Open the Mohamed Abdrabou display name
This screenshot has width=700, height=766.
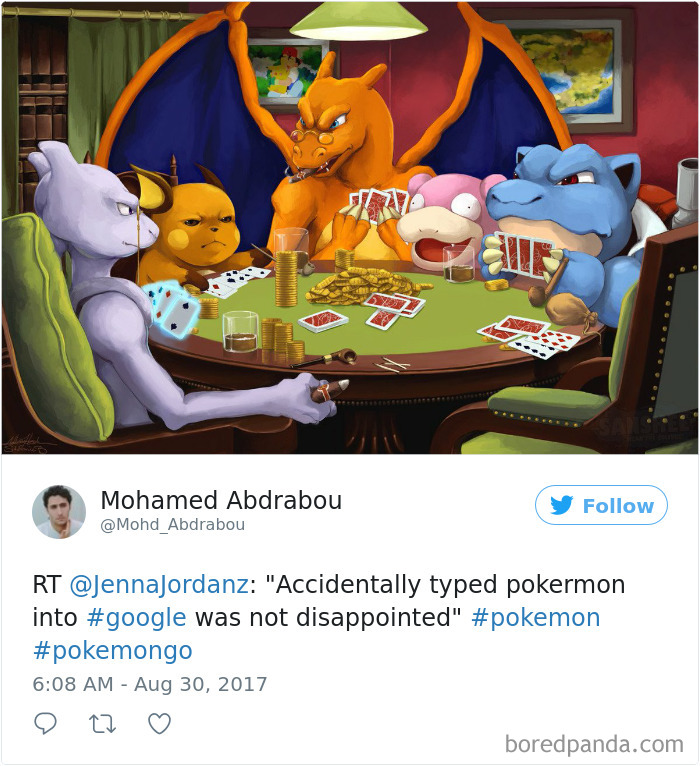tap(221, 500)
